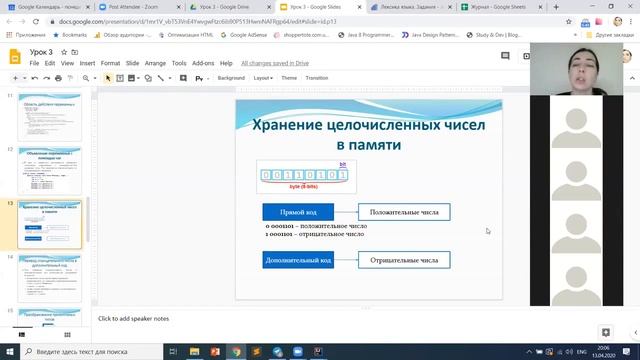Move presentation to folder icon

point(75,52)
